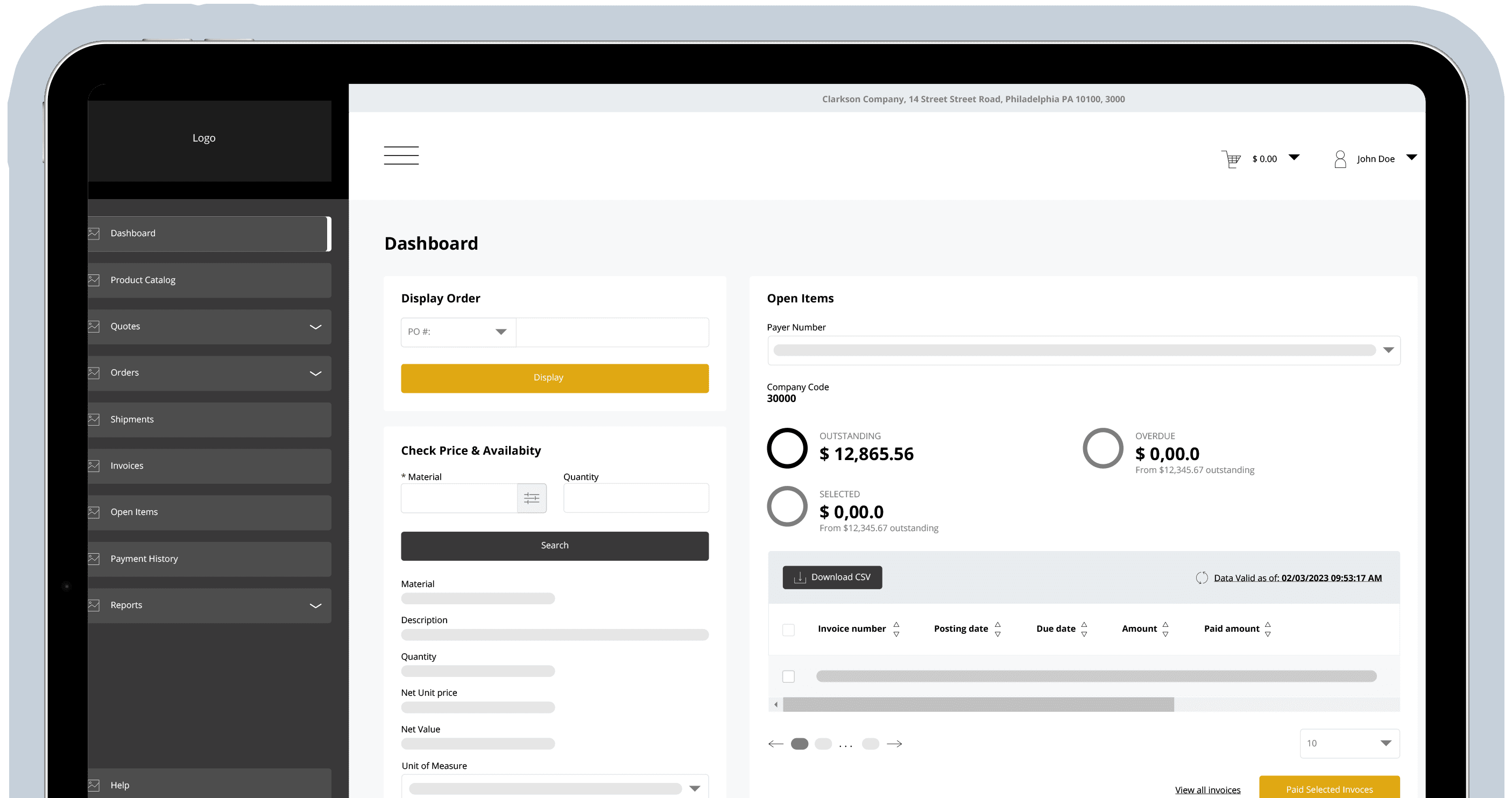
Task: Click the Help sidebar icon
Action: pyautogui.click(x=94, y=786)
